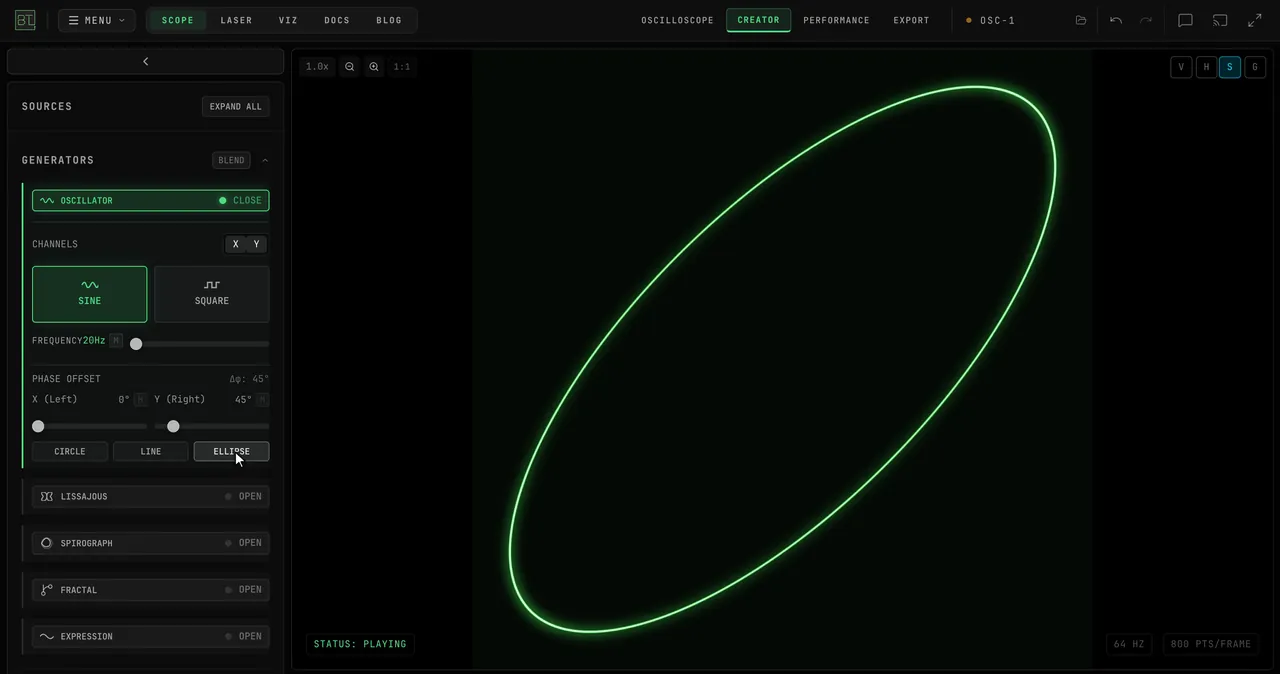This screenshot has width=1280, height=674.
Task: Click the Spirograph generator icon
Action: tap(47, 543)
